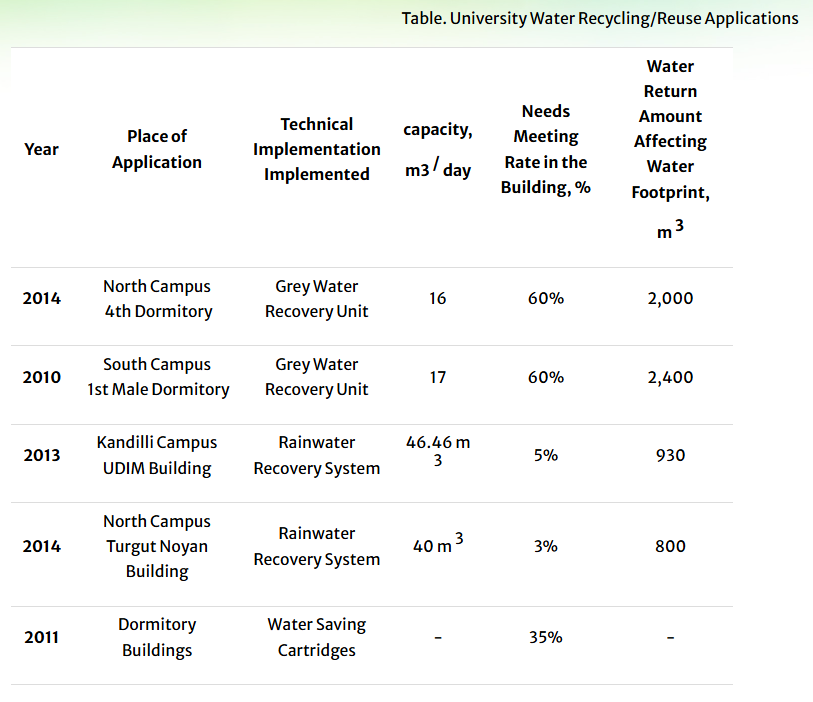Select 'North Campus Turgut Noyan Building' cell
813x702 pixels.
coord(157,546)
